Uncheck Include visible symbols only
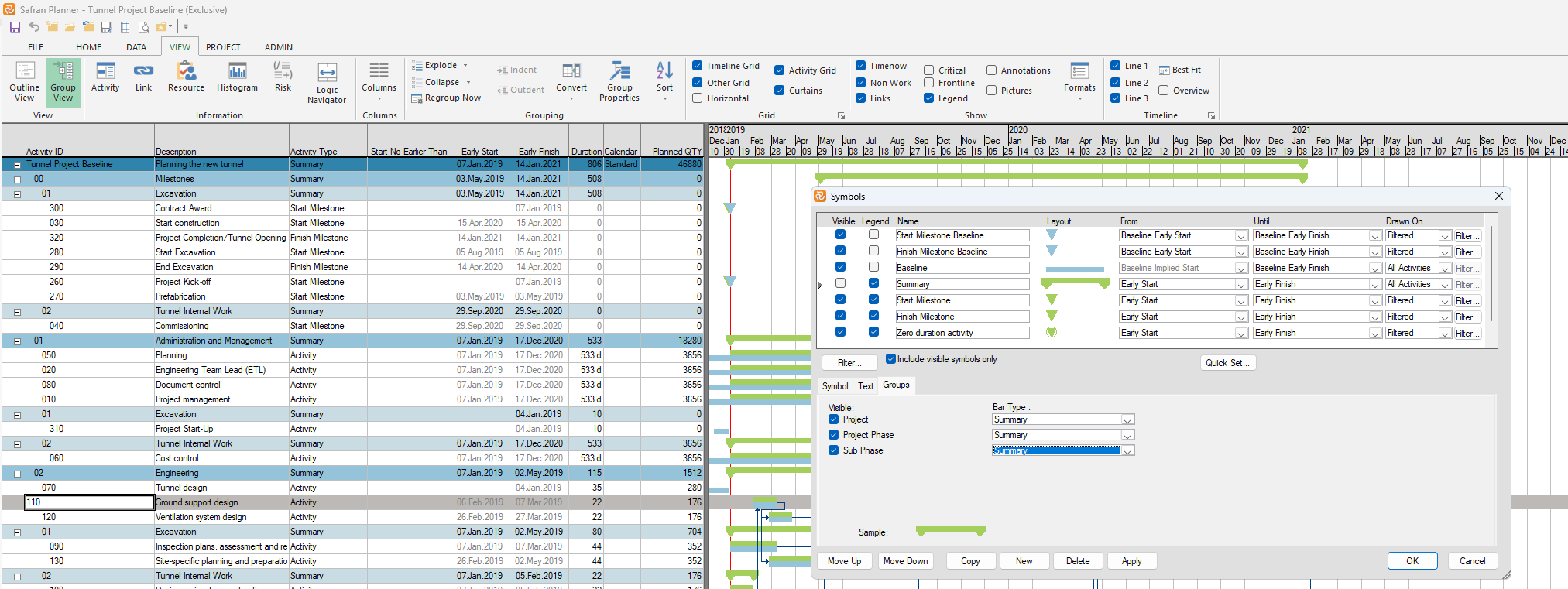 [891, 359]
